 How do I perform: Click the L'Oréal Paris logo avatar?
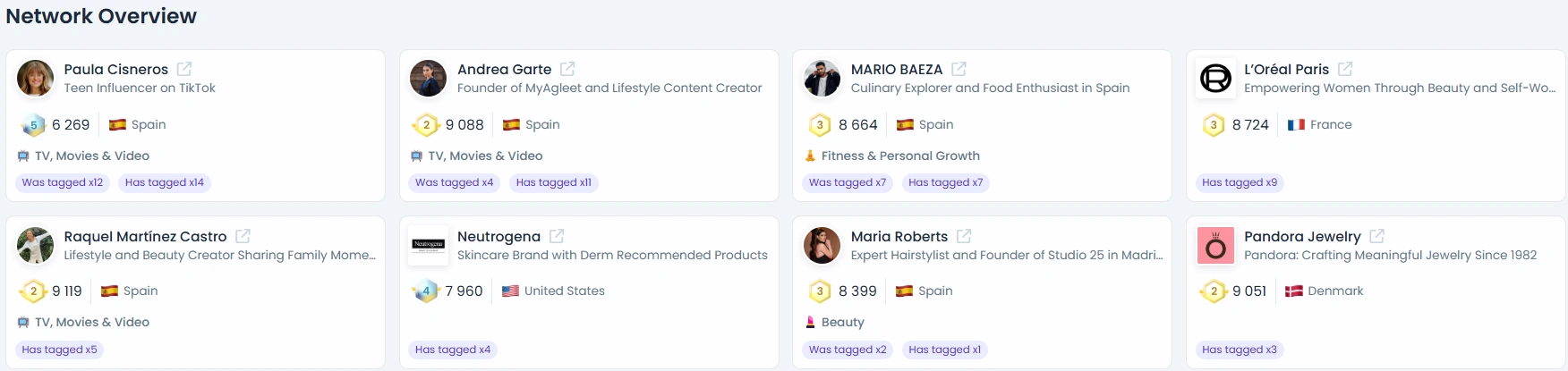point(1215,79)
